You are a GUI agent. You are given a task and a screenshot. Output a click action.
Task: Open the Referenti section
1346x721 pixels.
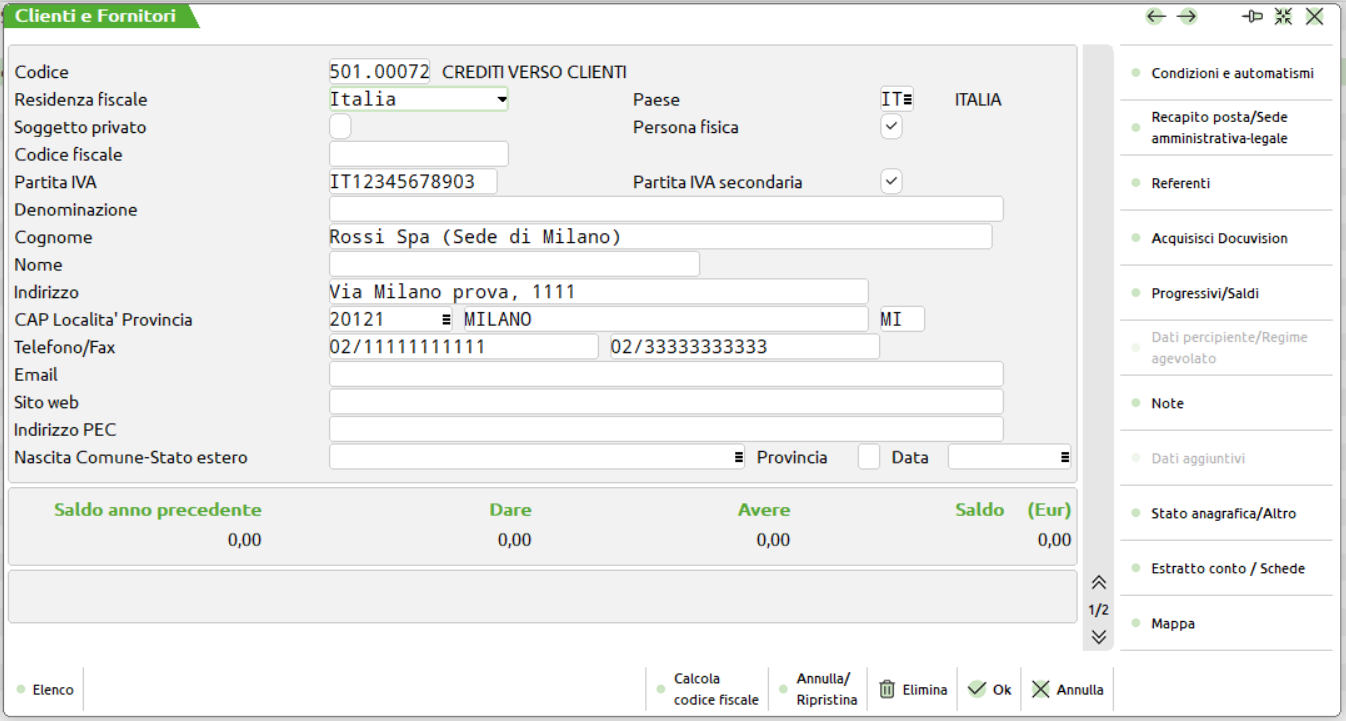tap(1180, 183)
